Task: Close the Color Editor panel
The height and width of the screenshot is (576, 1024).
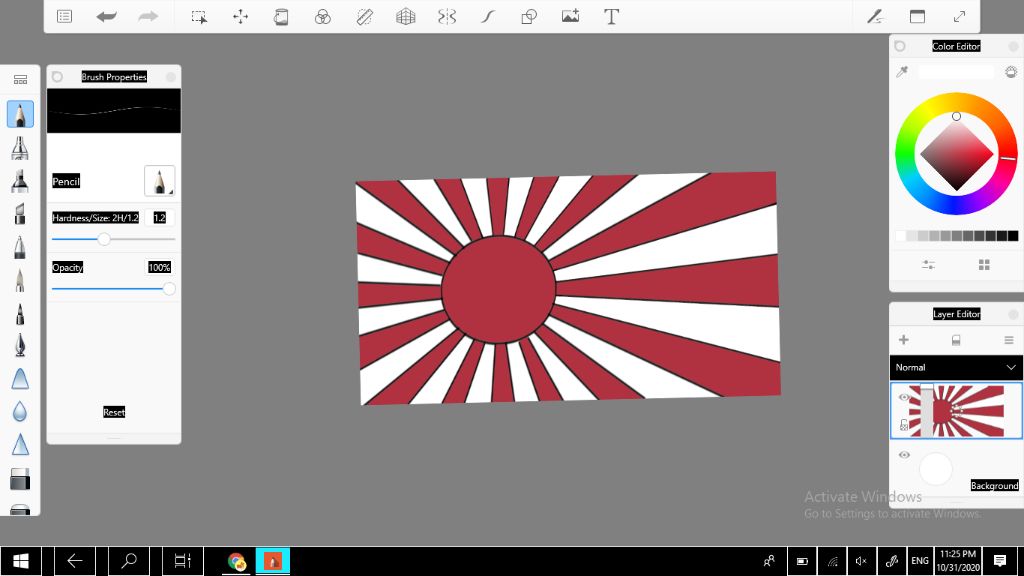Action: point(1014,46)
